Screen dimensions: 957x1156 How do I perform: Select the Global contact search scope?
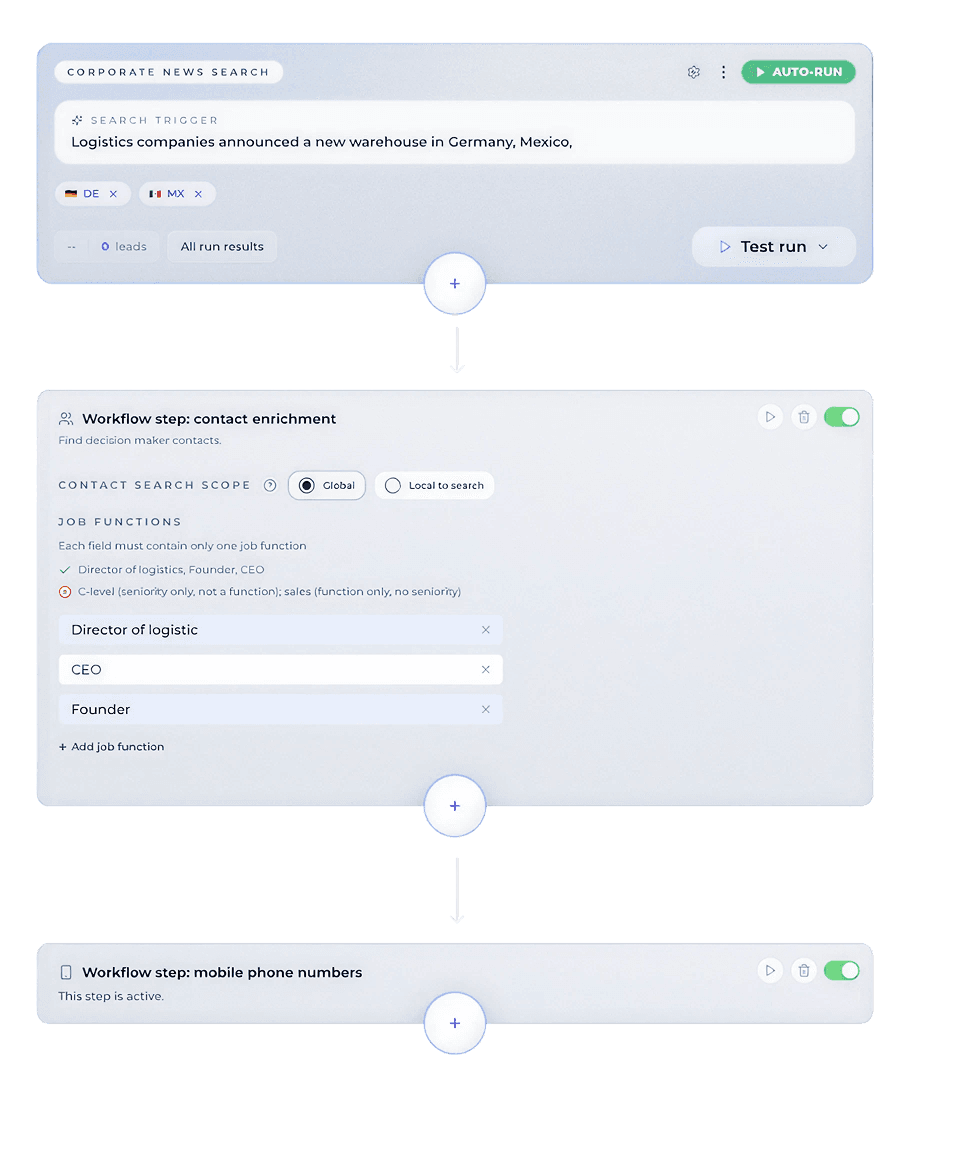[327, 486]
